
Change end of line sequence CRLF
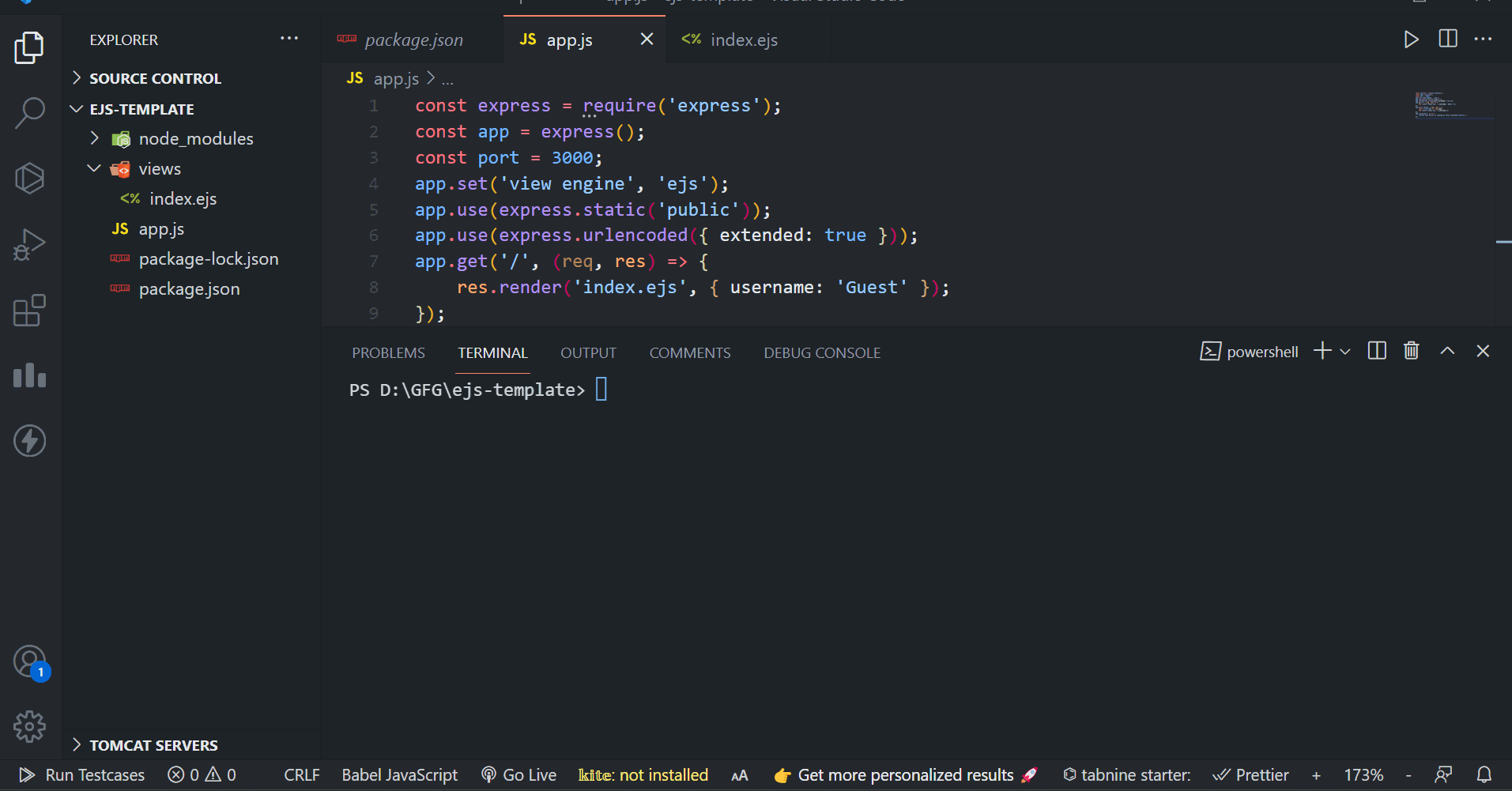[x=302, y=775]
